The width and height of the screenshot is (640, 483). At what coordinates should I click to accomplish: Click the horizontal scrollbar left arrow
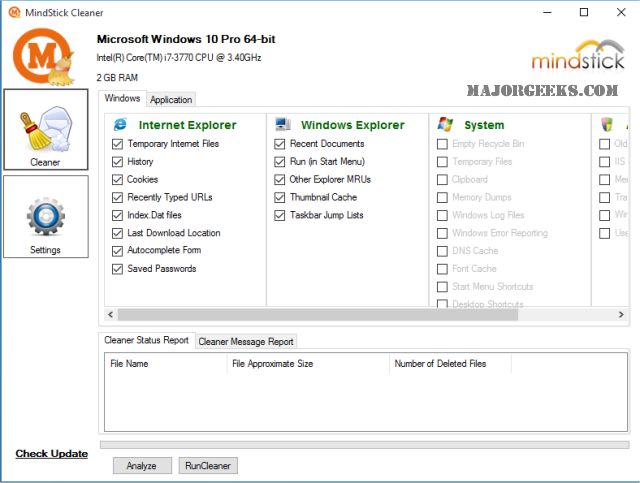point(110,314)
